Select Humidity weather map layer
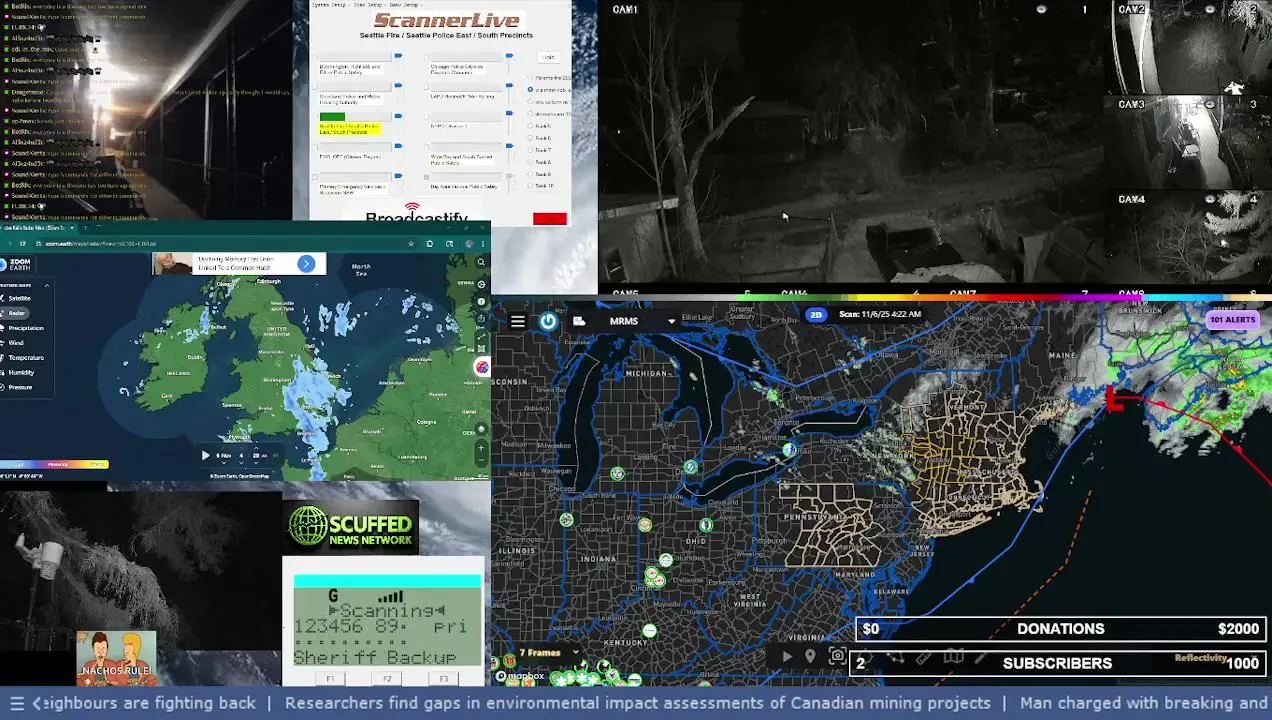This screenshot has height=720, width=1272. (x=21, y=372)
